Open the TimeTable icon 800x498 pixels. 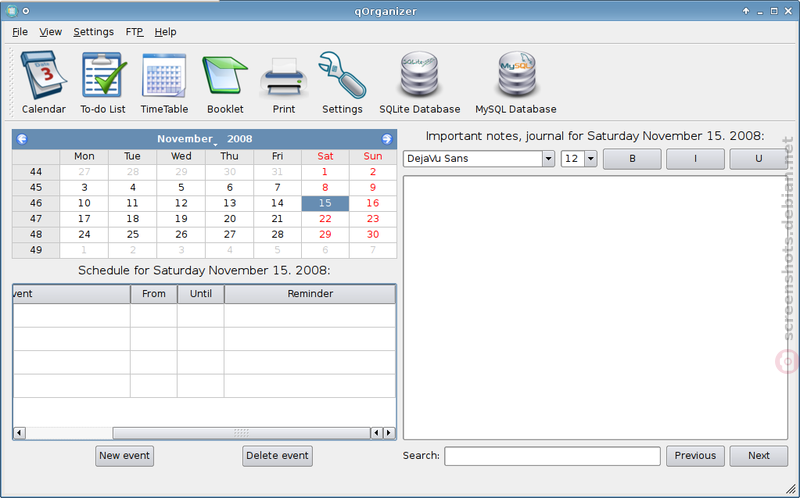[164, 82]
